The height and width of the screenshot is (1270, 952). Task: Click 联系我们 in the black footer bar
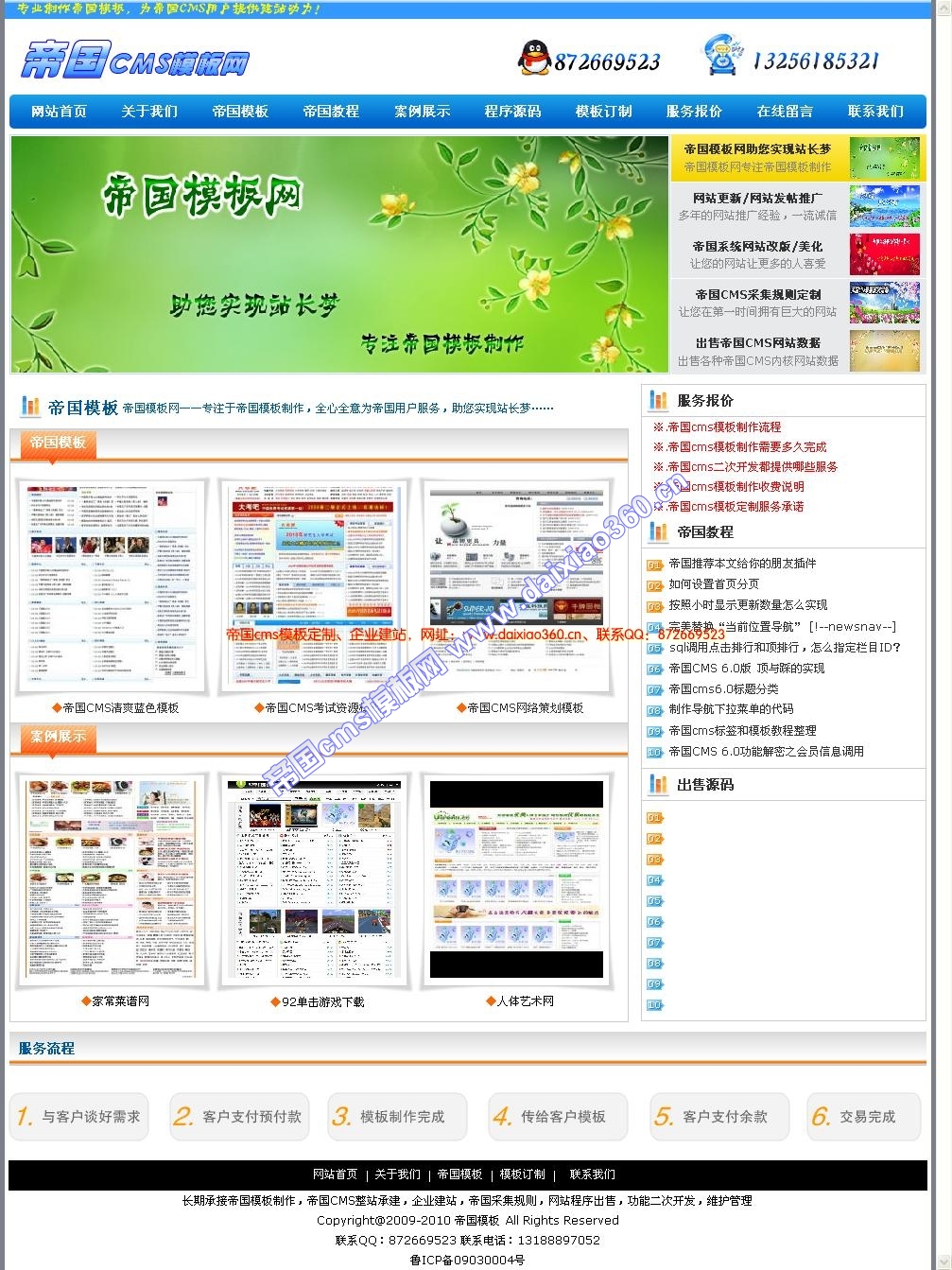[x=592, y=1174]
